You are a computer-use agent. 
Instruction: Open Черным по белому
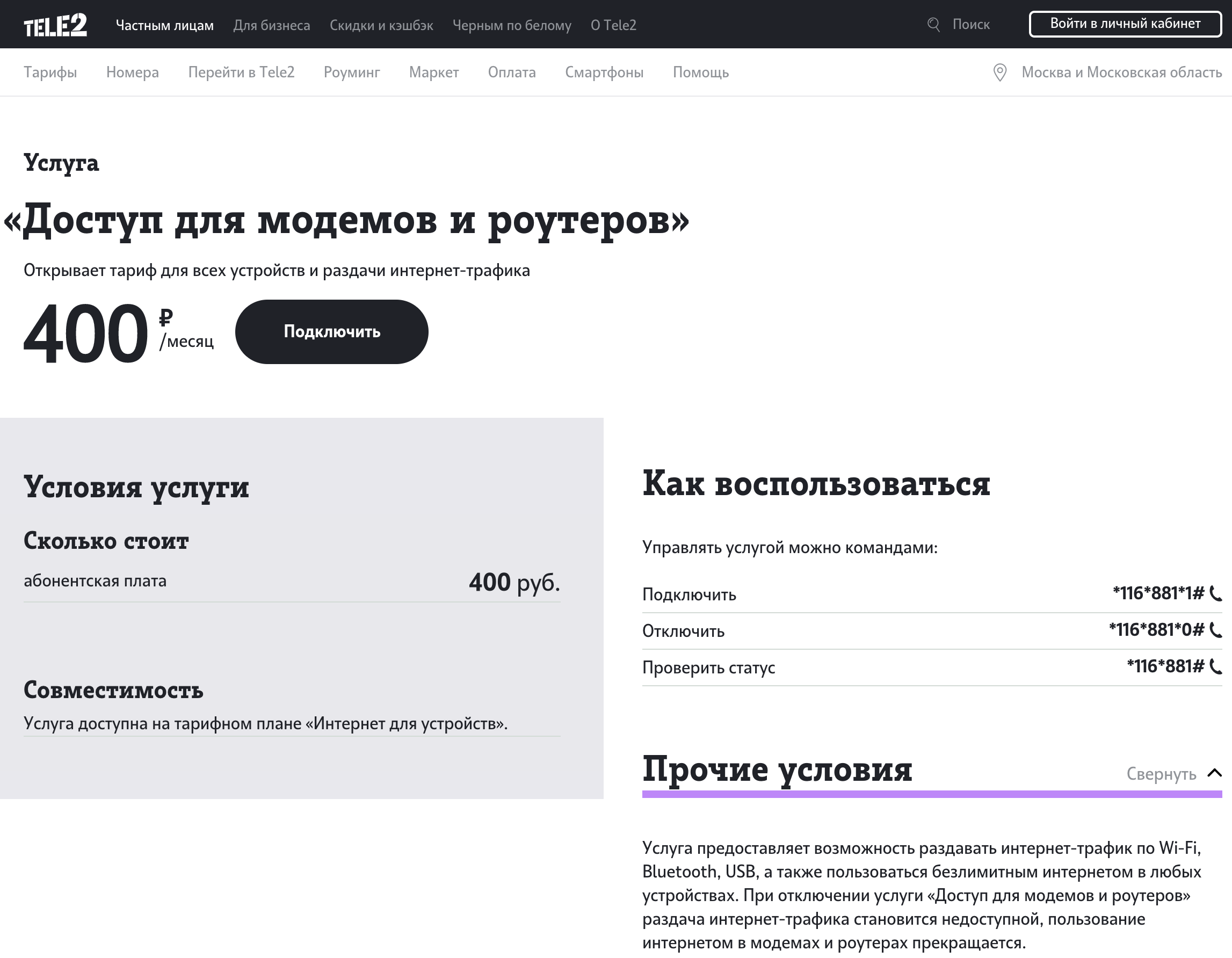point(512,25)
